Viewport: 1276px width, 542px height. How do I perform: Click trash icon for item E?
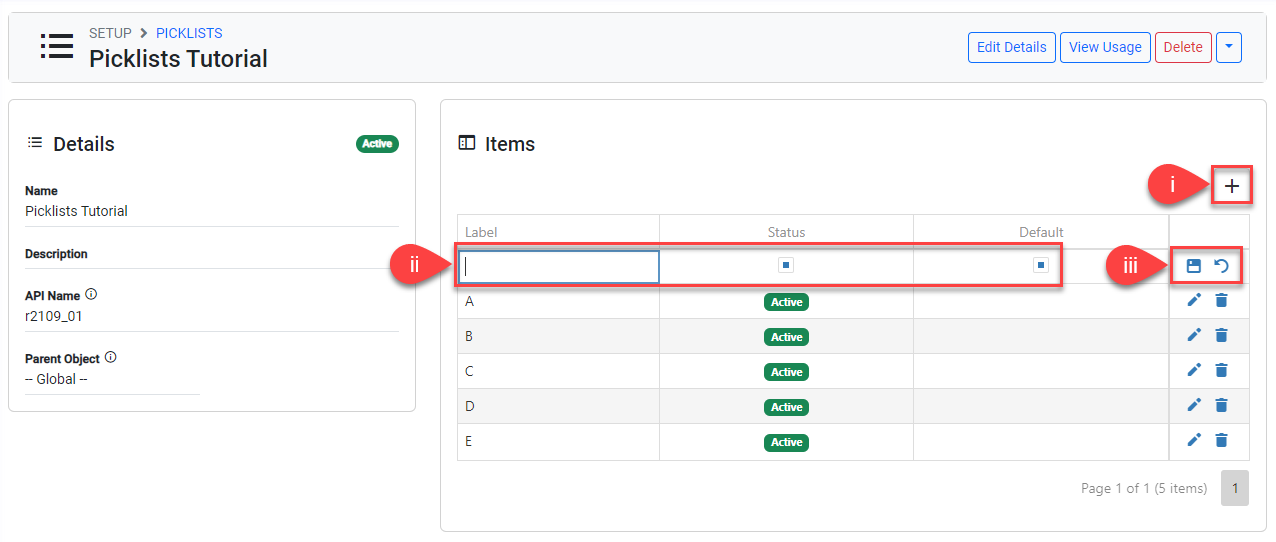1221,440
